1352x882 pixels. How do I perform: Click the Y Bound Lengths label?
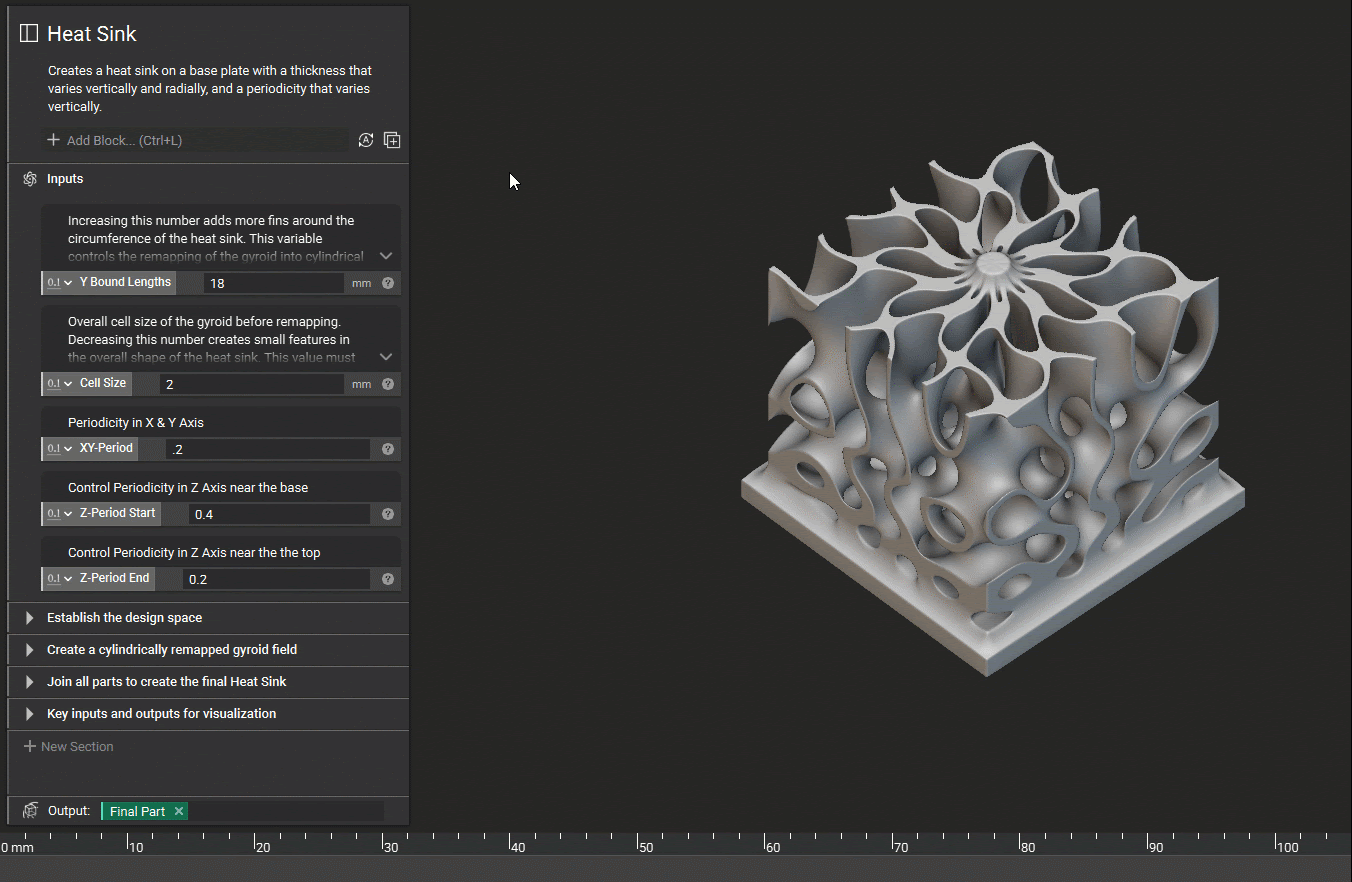[x=125, y=282]
